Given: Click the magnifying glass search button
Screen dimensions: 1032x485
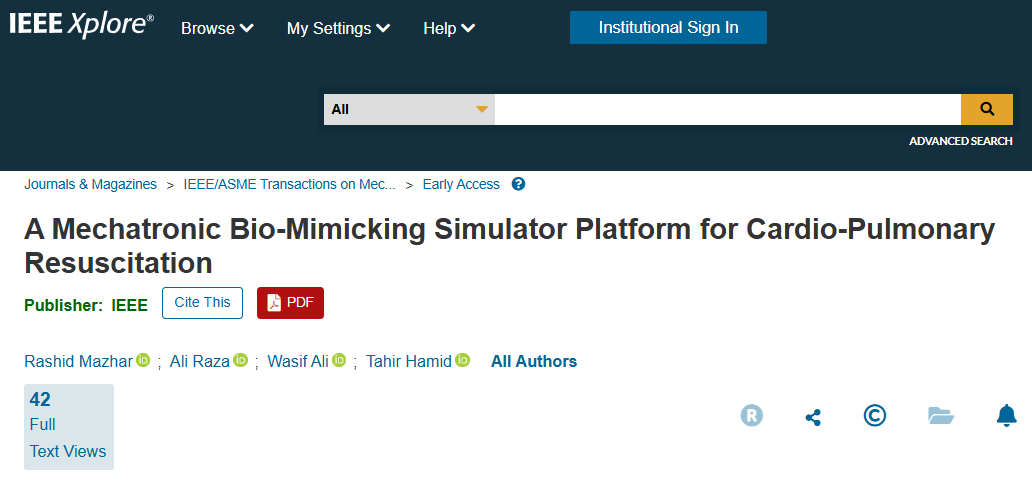Looking at the screenshot, I should point(986,109).
